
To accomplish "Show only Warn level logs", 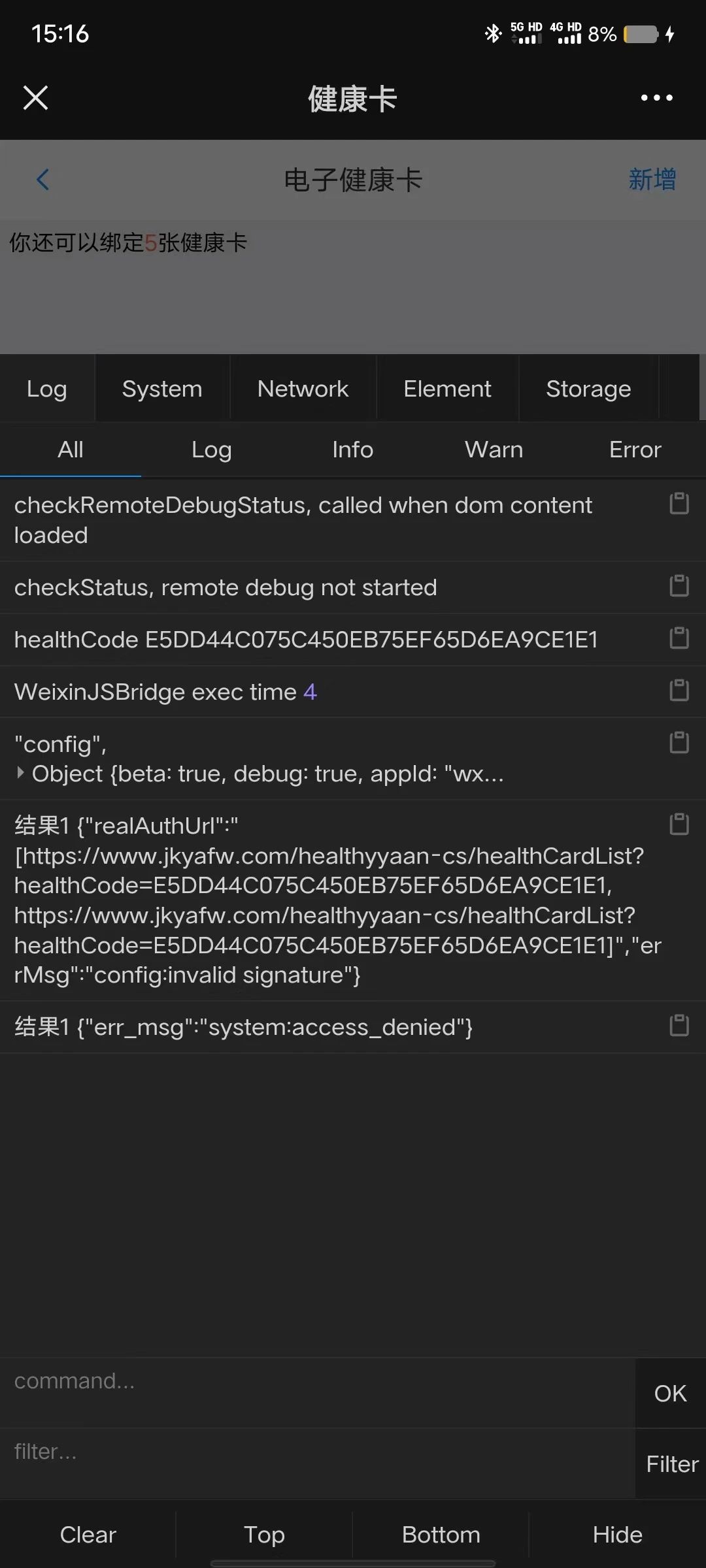I will [494, 449].
